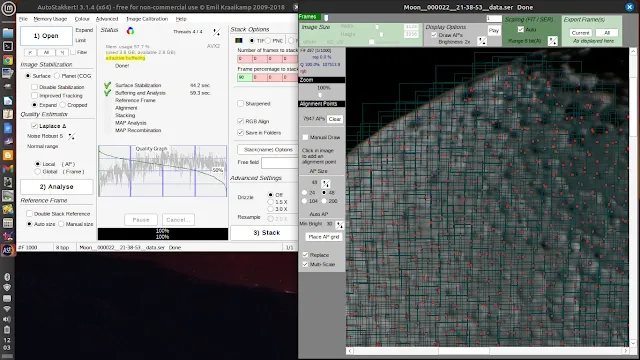Screen dimensions: 640x360
Task: Open Chrome from the dock
Action: (8, 60)
